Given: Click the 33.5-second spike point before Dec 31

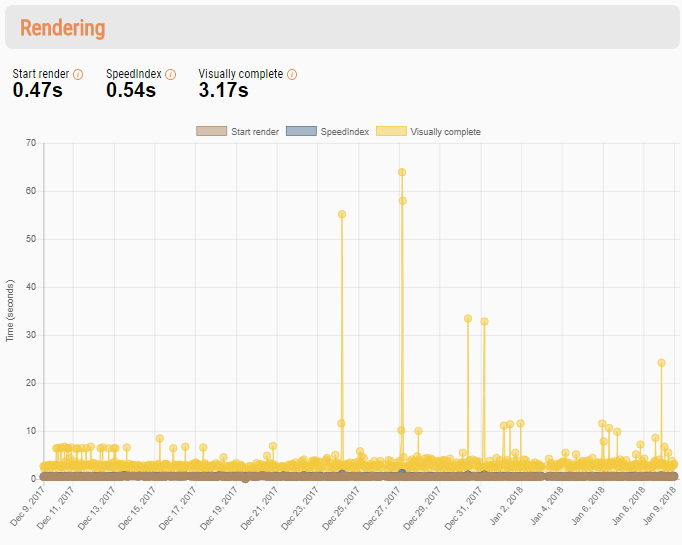Looking at the screenshot, I should 468,318.
